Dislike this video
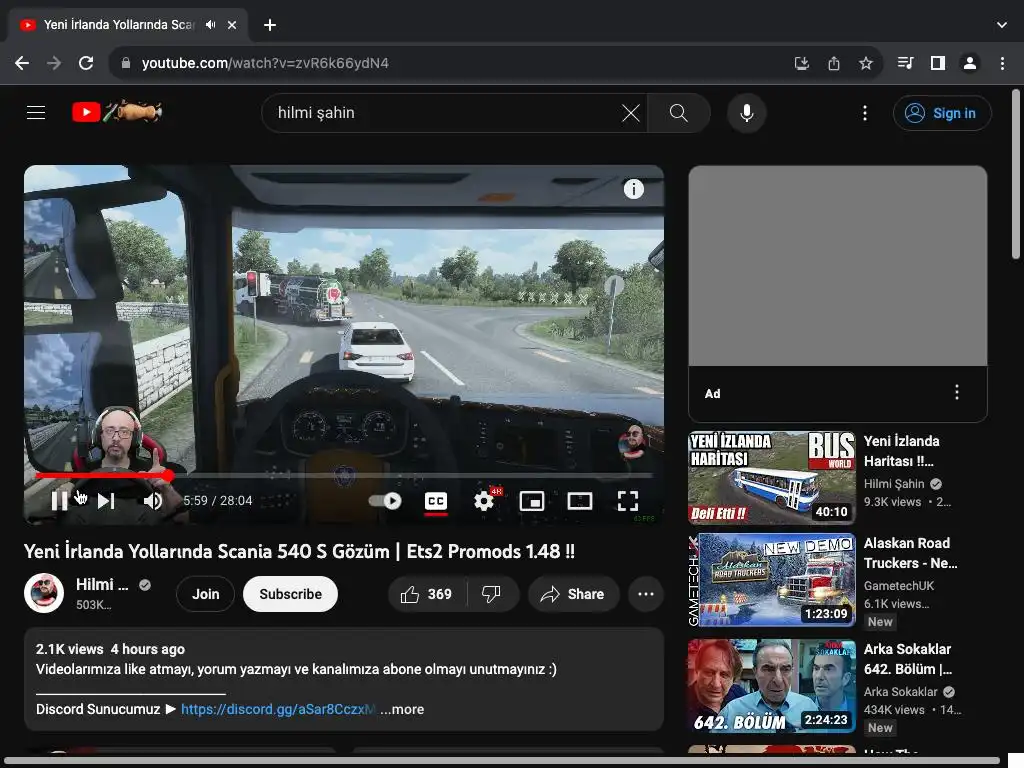Screen dimensions: 1024x768 492,594
